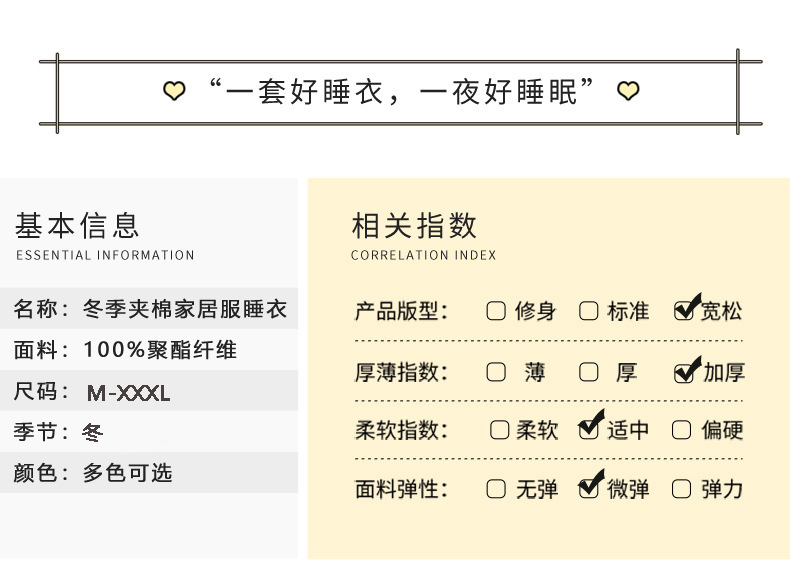This screenshot has width=790, height=577.
Task: Click the right heart icon in banner
Action: coord(628,92)
